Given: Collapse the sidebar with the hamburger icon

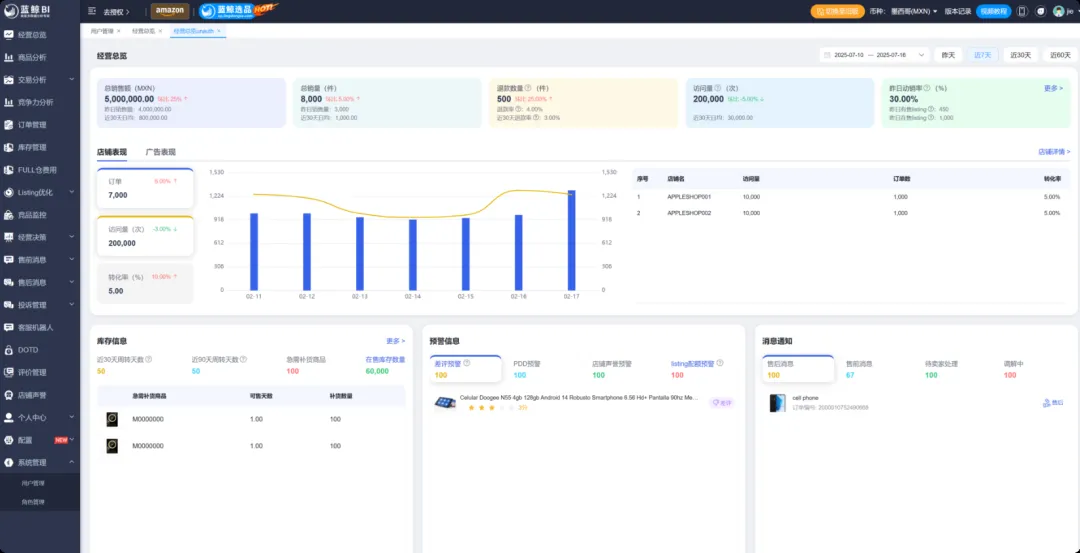Looking at the screenshot, I should click(x=92, y=11).
